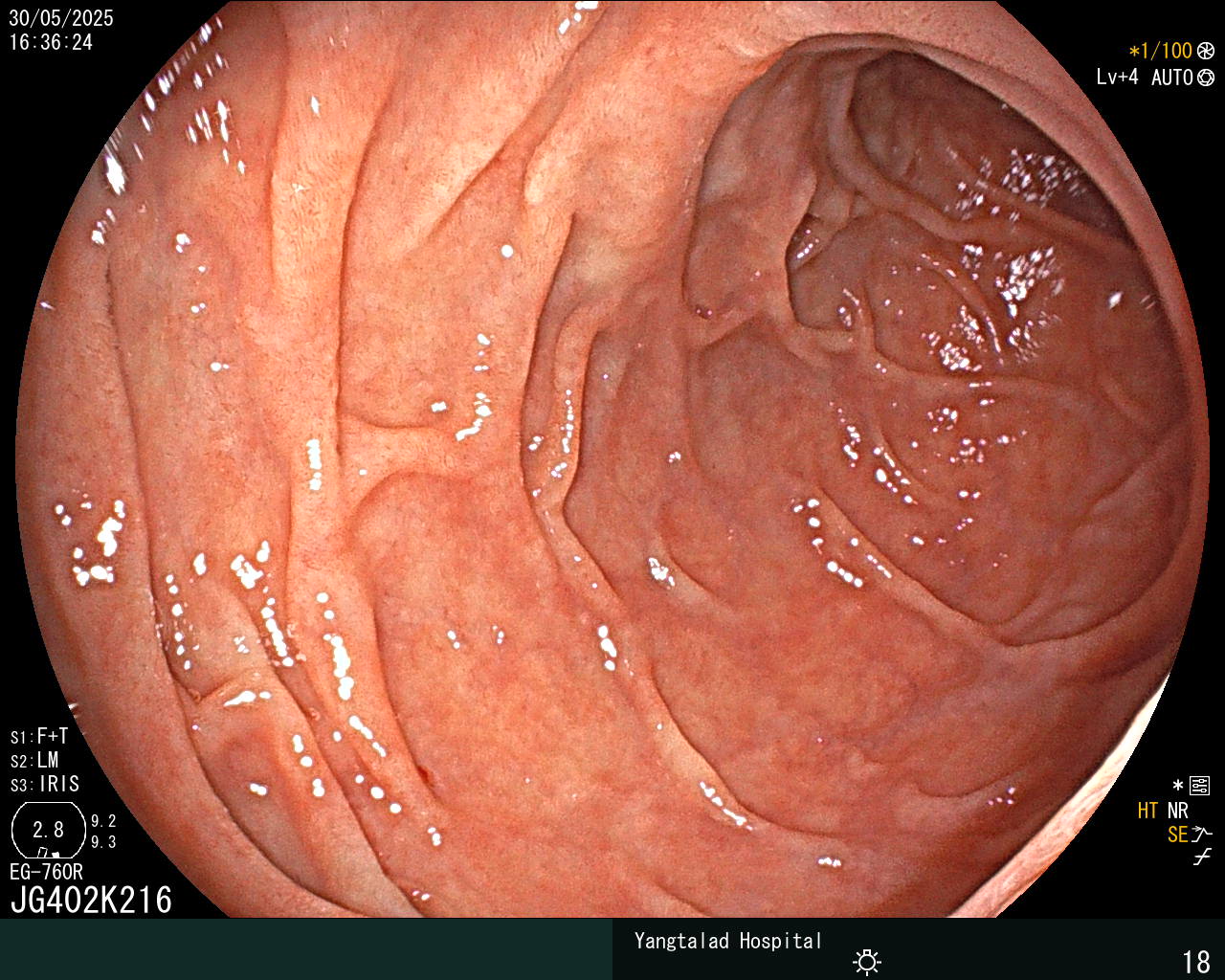Screen dimensions: 1225x980
Task: Click the Lv+4 brightness level
Action: tap(1117, 77)
